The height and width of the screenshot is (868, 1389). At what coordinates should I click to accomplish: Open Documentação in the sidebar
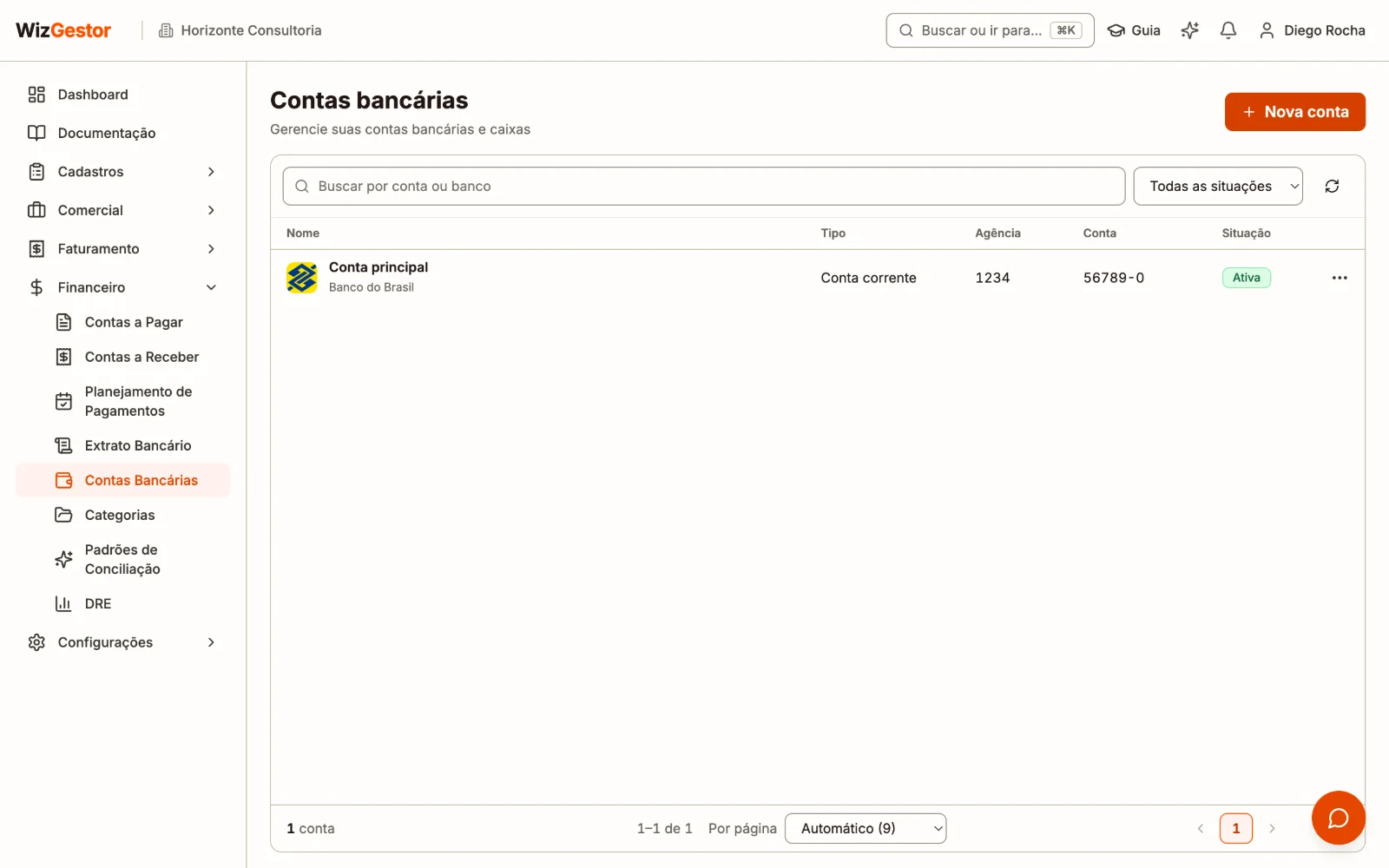click(122, 133)
